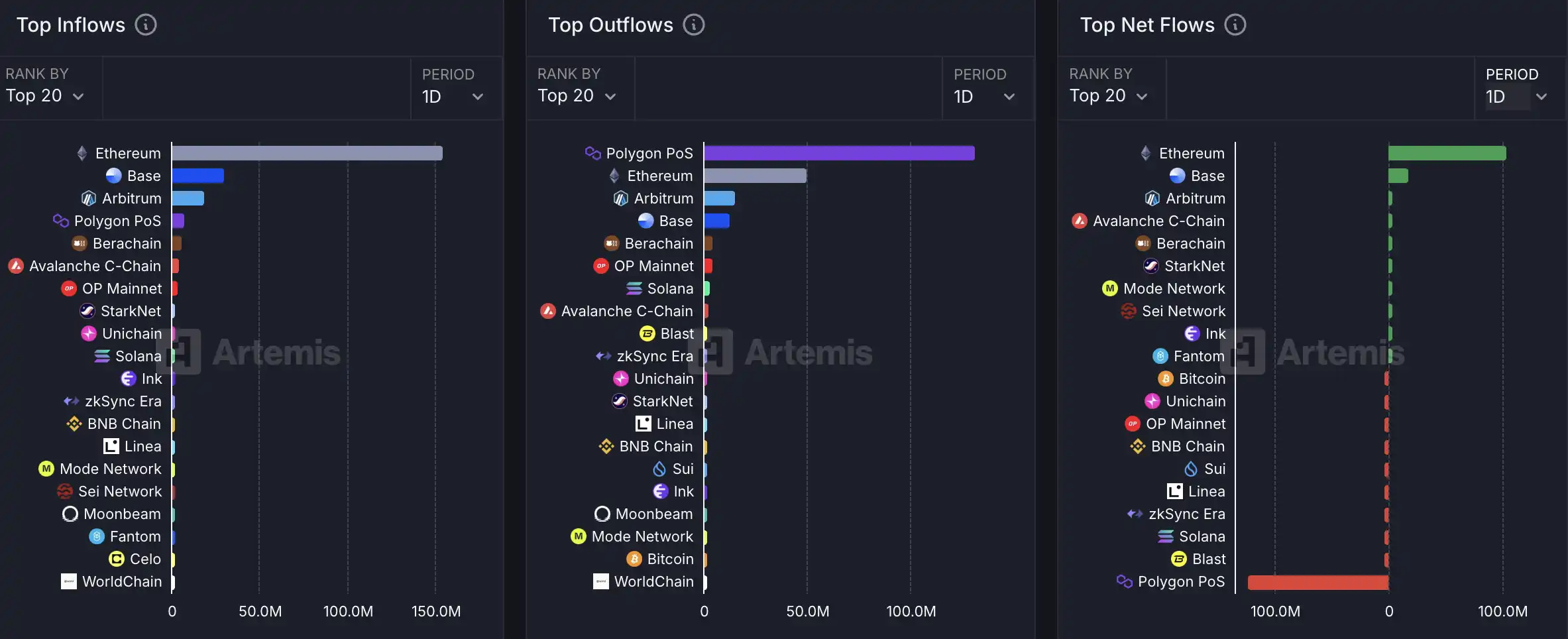
Task: Click 'Blast' label in Top Net Flows
Action: 1209,559
